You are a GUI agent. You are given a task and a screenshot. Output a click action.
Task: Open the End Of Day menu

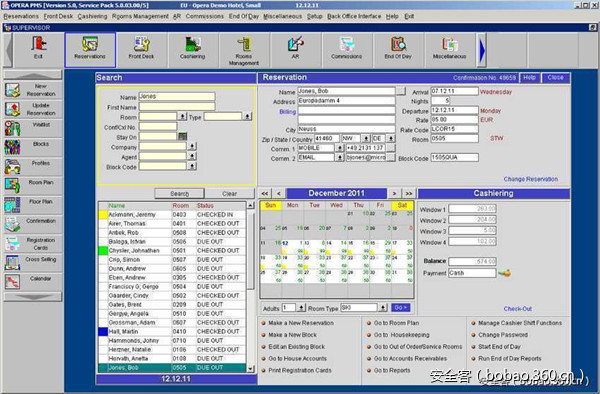tap(244, 16)
